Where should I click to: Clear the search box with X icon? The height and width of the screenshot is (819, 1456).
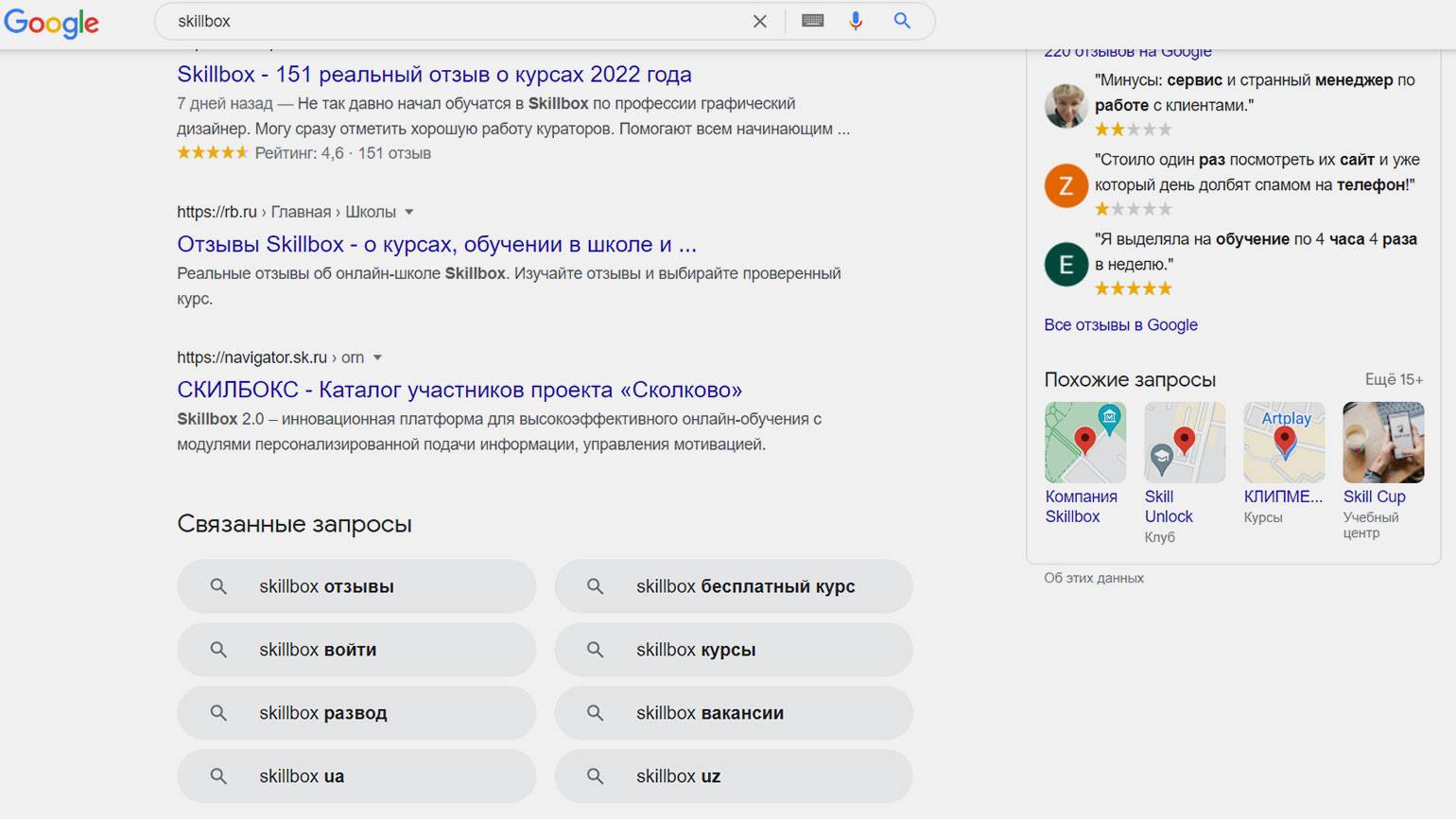point(759,21)
